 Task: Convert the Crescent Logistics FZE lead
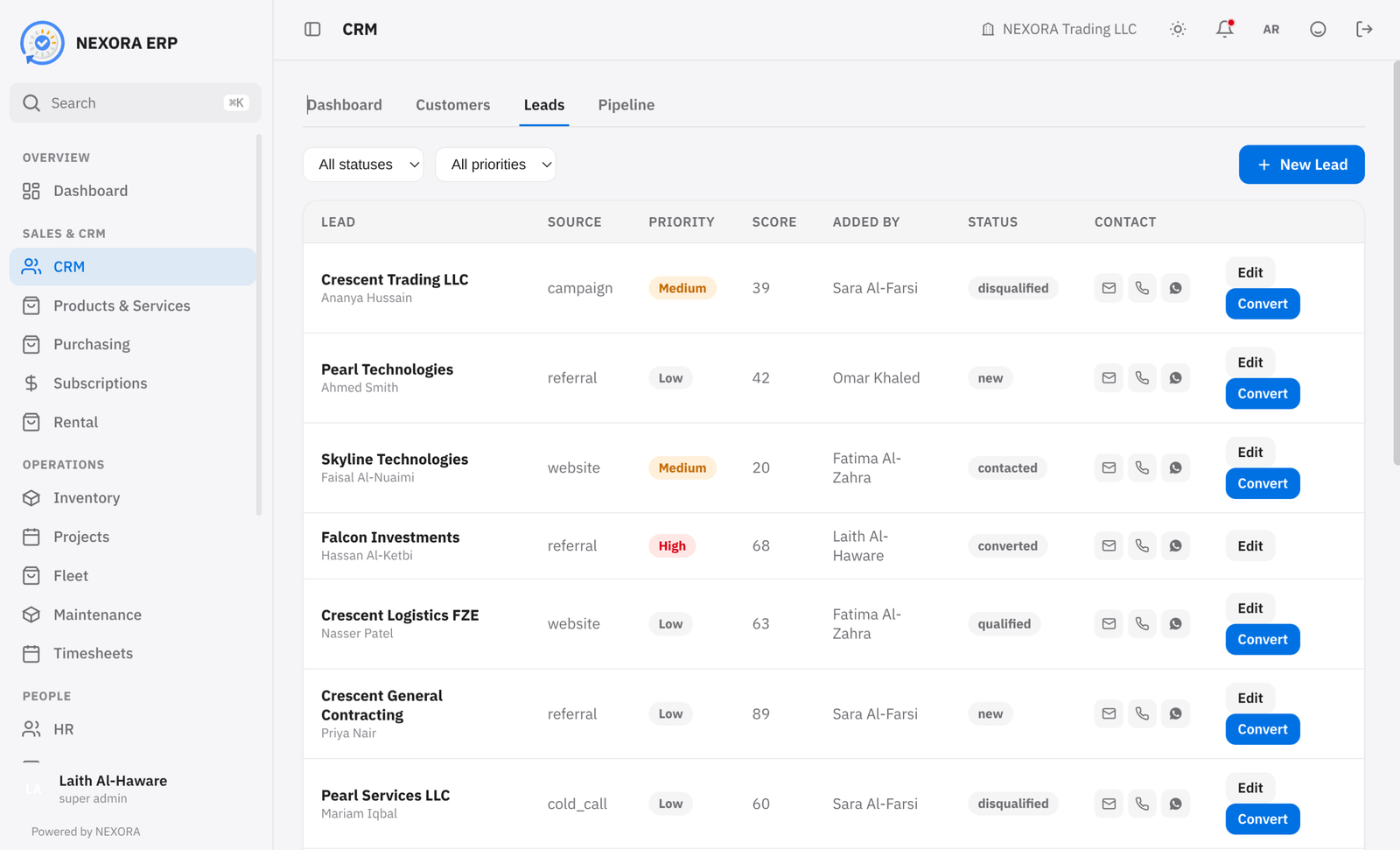pyautogui.click(x=1263, y=639)
